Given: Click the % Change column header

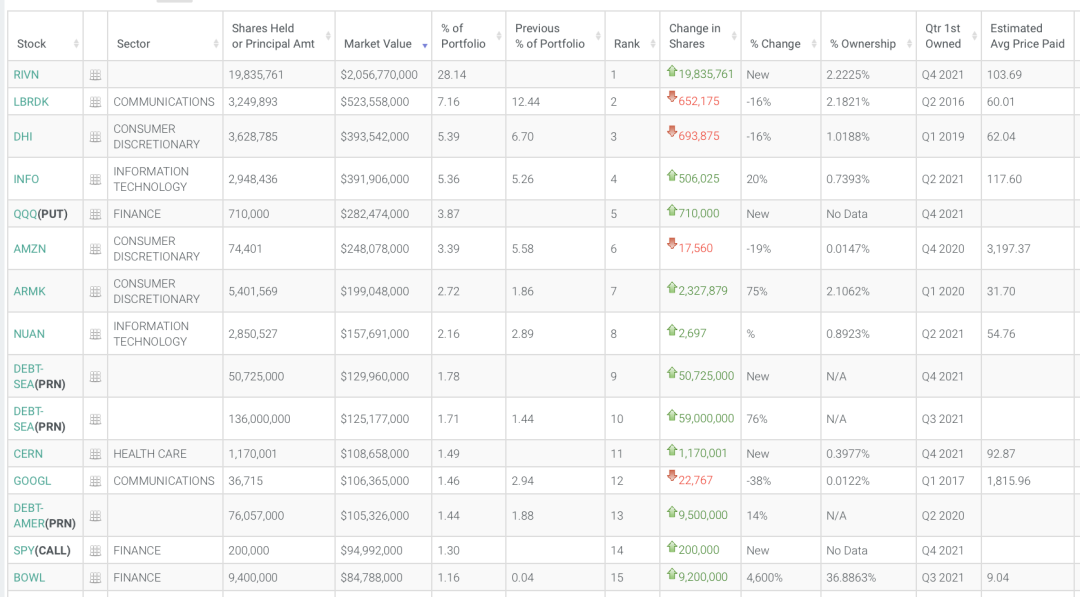Looking at the screenshot, I should [781, 36].
